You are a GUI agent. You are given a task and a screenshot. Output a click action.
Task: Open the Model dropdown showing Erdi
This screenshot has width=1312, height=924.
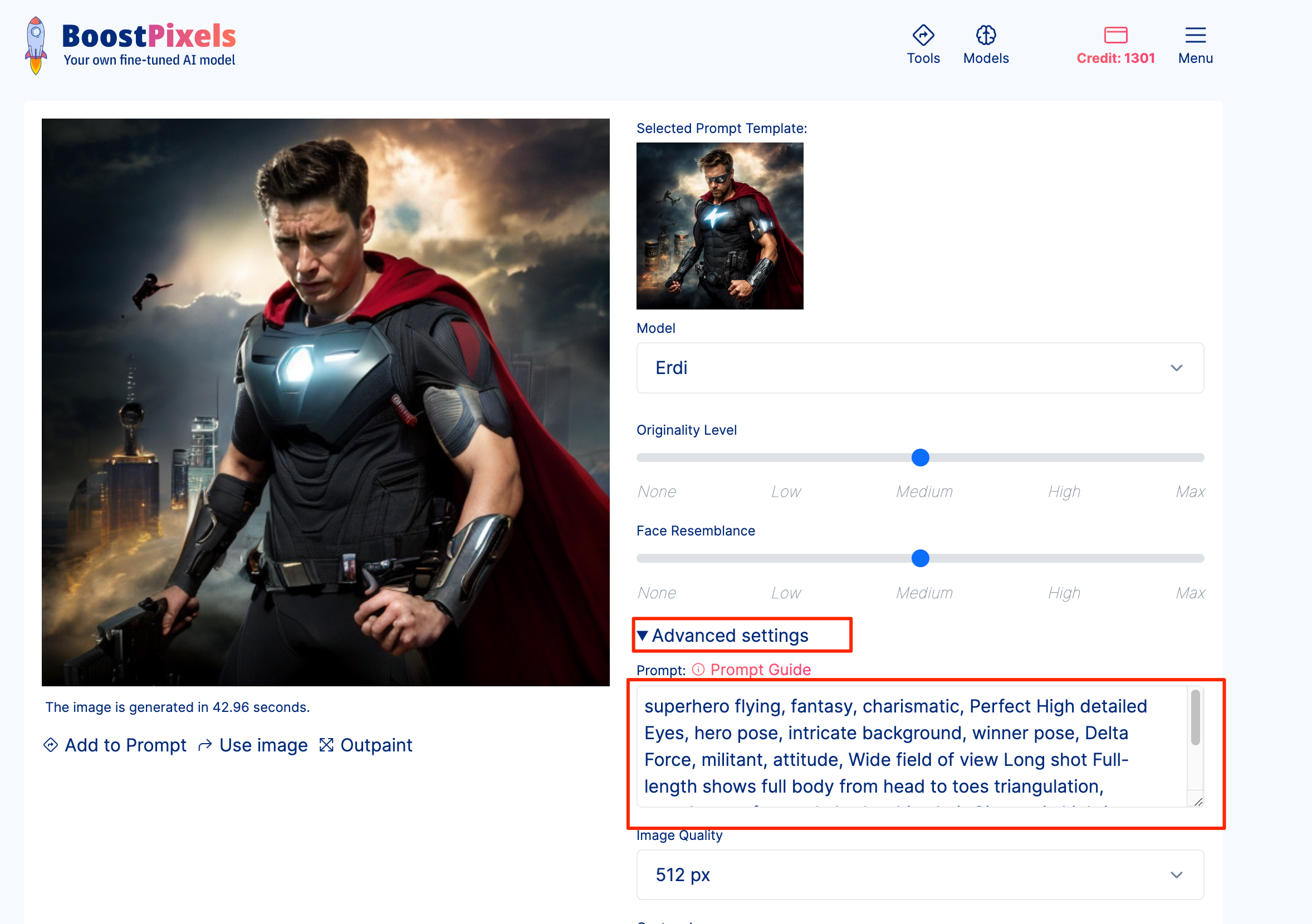click(x=919, y=368)
